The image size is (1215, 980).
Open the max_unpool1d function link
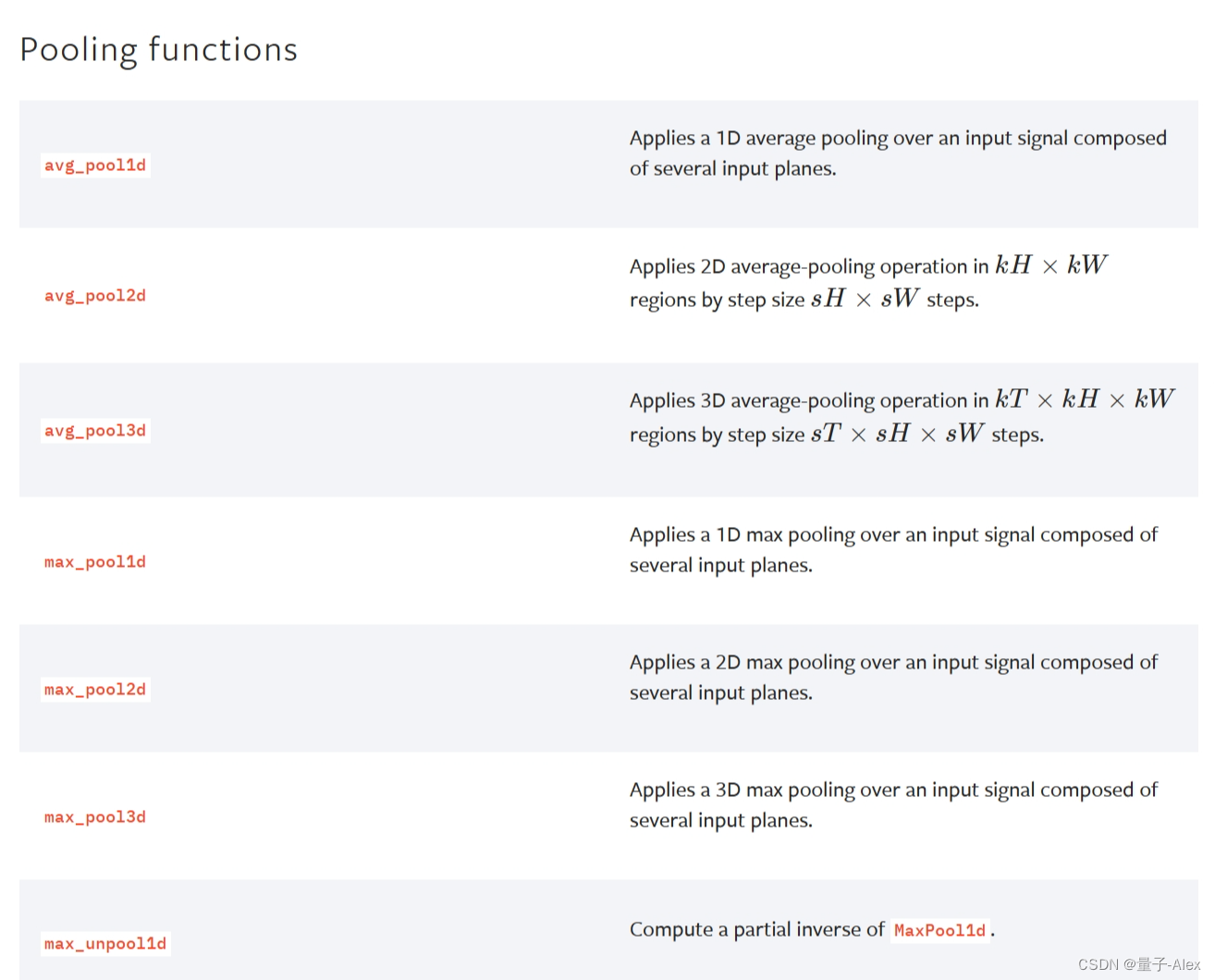point(105,944)
